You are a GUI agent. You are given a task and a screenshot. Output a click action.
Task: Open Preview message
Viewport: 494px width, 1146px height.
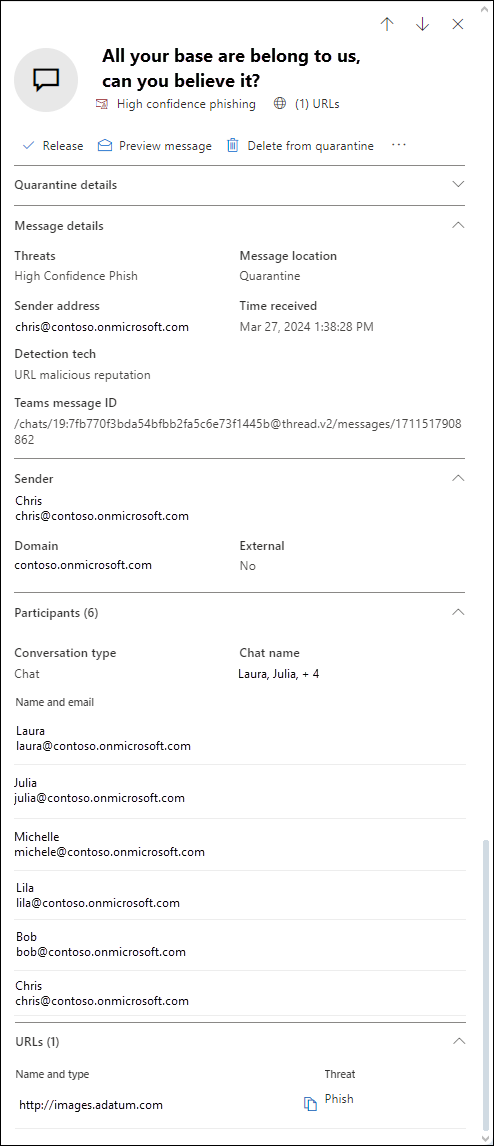(155, 145)
